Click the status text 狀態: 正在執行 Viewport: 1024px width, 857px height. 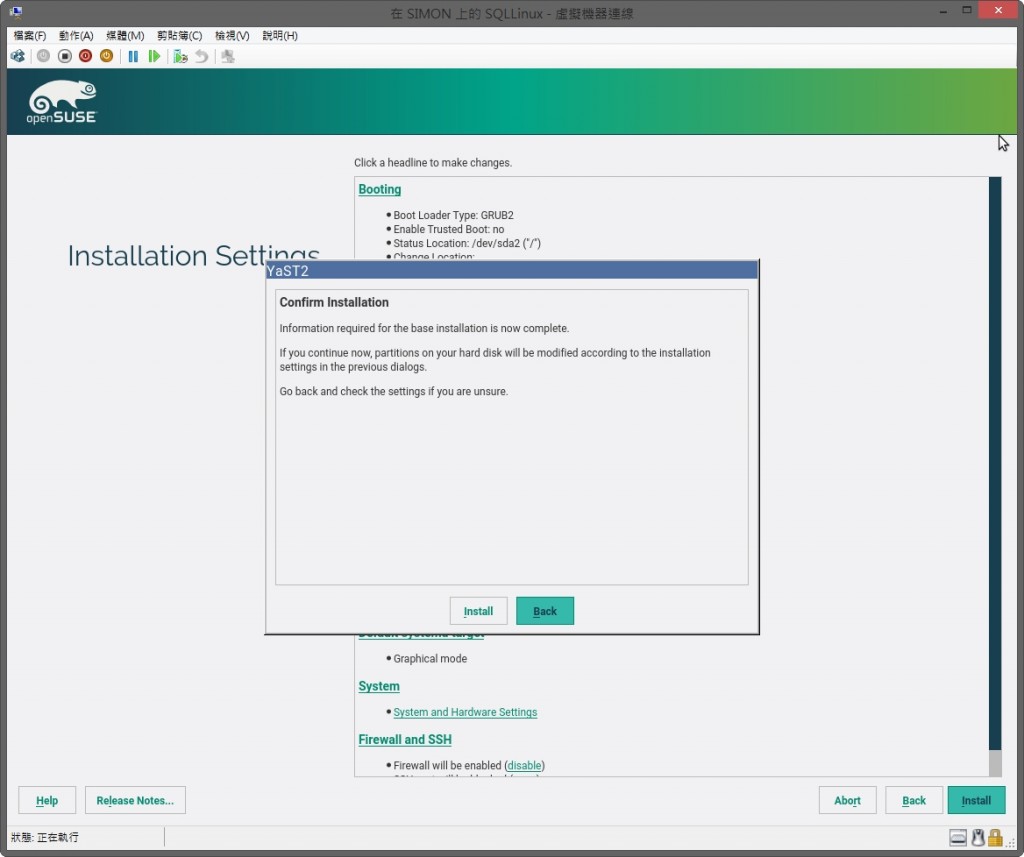pyautogui.click(x=44, y=837)
